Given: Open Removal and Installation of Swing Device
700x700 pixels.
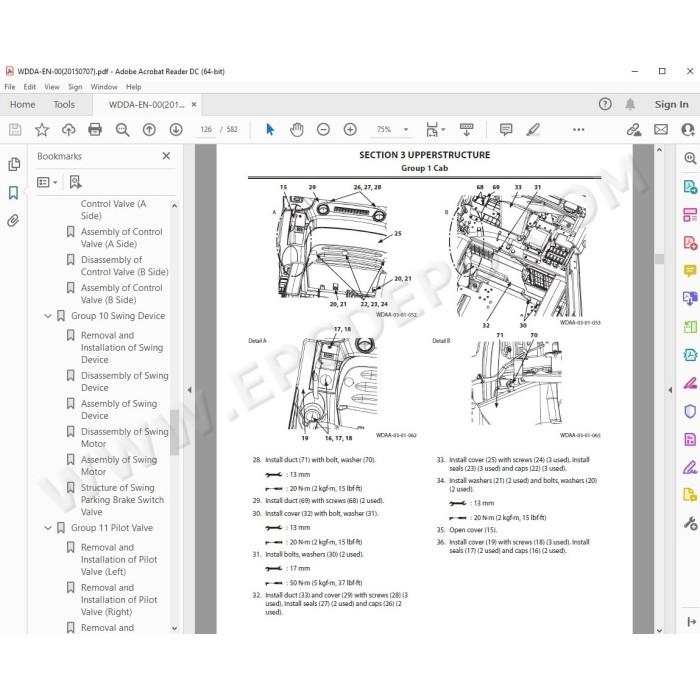Looking at the screenshot, I should (x=122, y=347).
